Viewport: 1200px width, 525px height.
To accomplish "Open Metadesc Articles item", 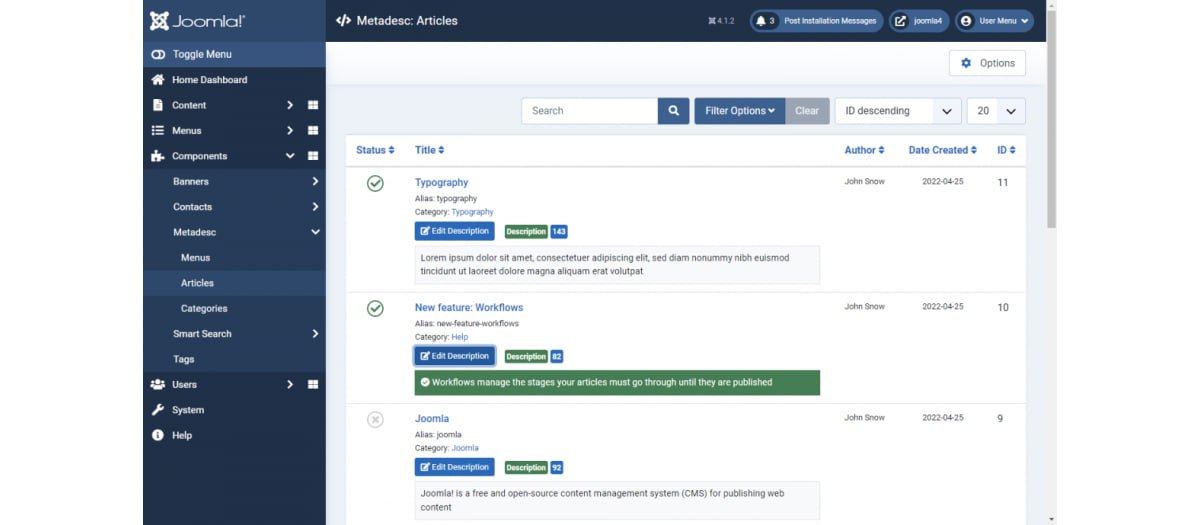I will [x=234, y=283].
